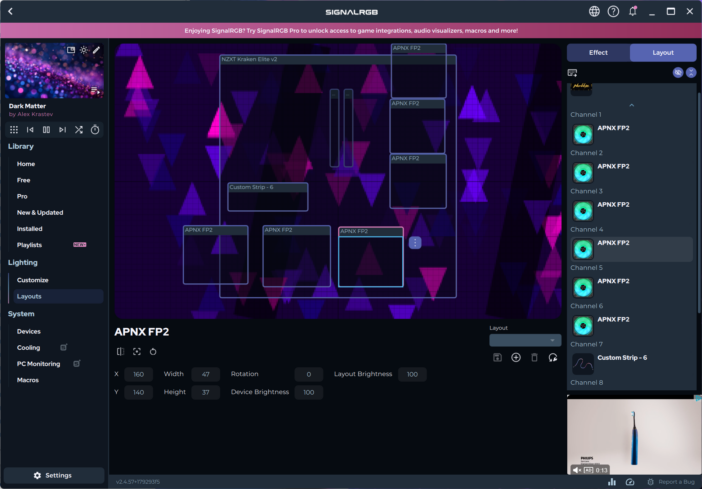
Task: Open PC Monitoring under System
Action: 39,364
